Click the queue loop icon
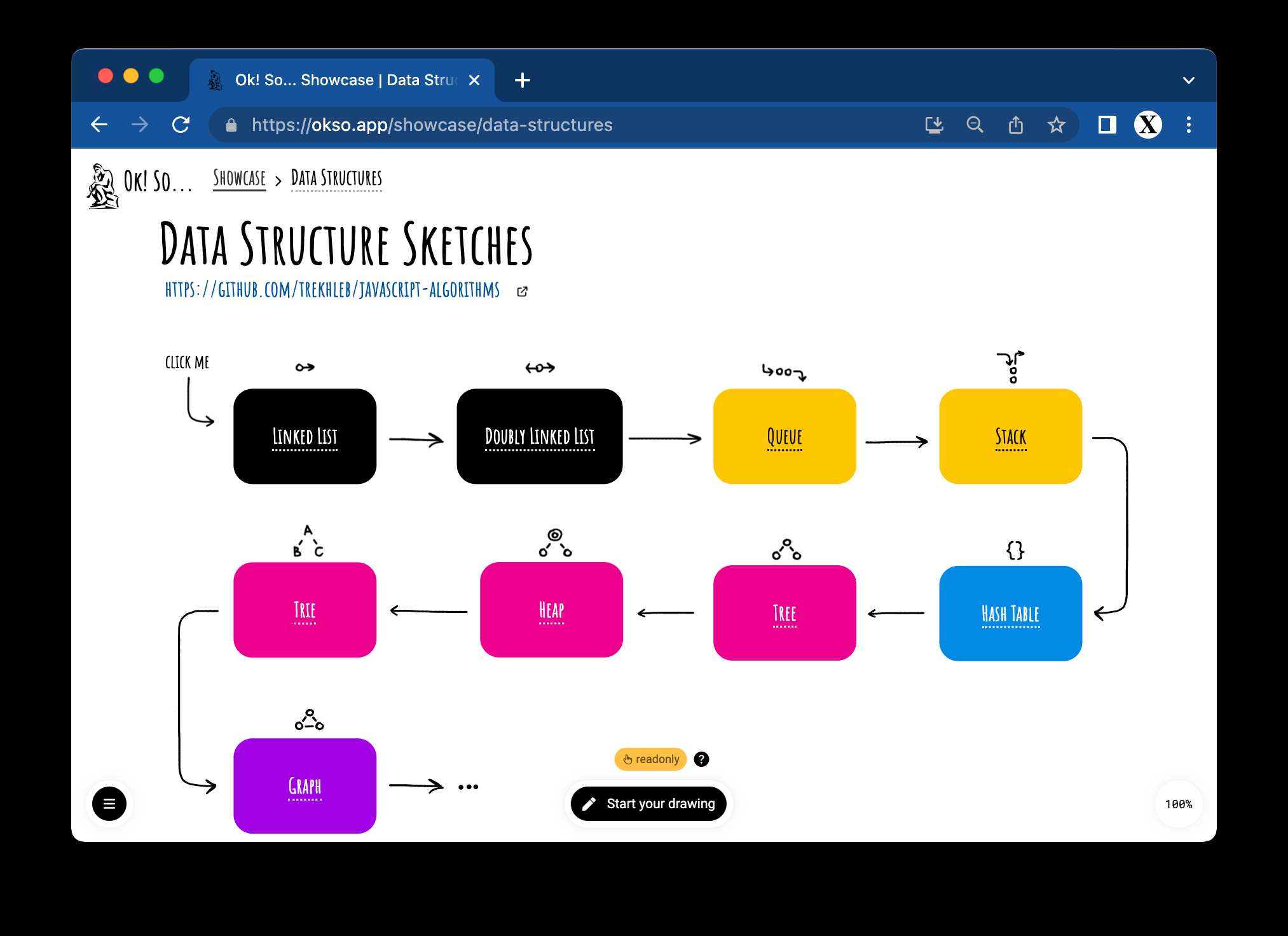 pyautogui.click(x=783, y=371)
